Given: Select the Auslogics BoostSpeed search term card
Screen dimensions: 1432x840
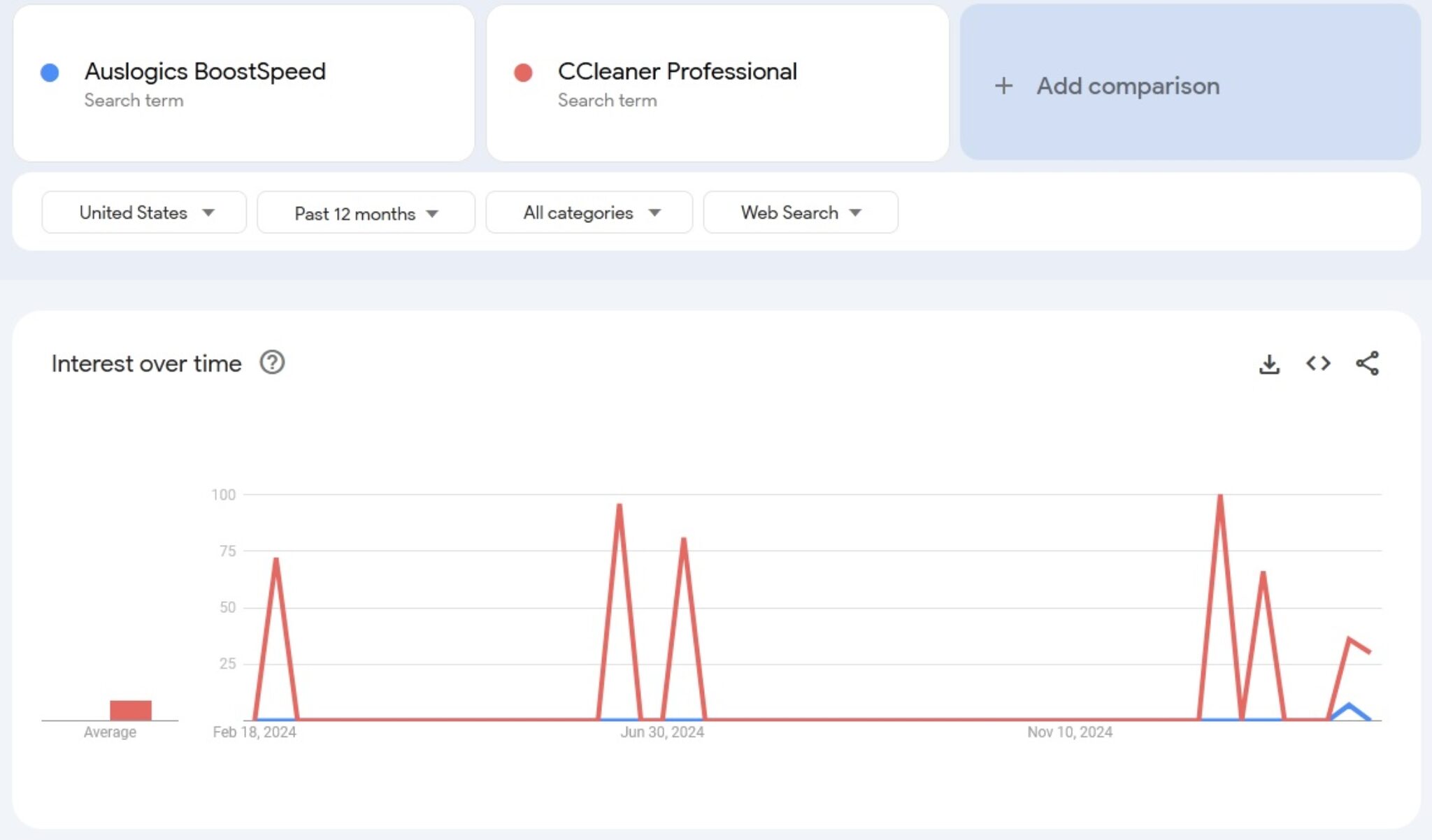Looking at the screenshot, I should [243, 84].
